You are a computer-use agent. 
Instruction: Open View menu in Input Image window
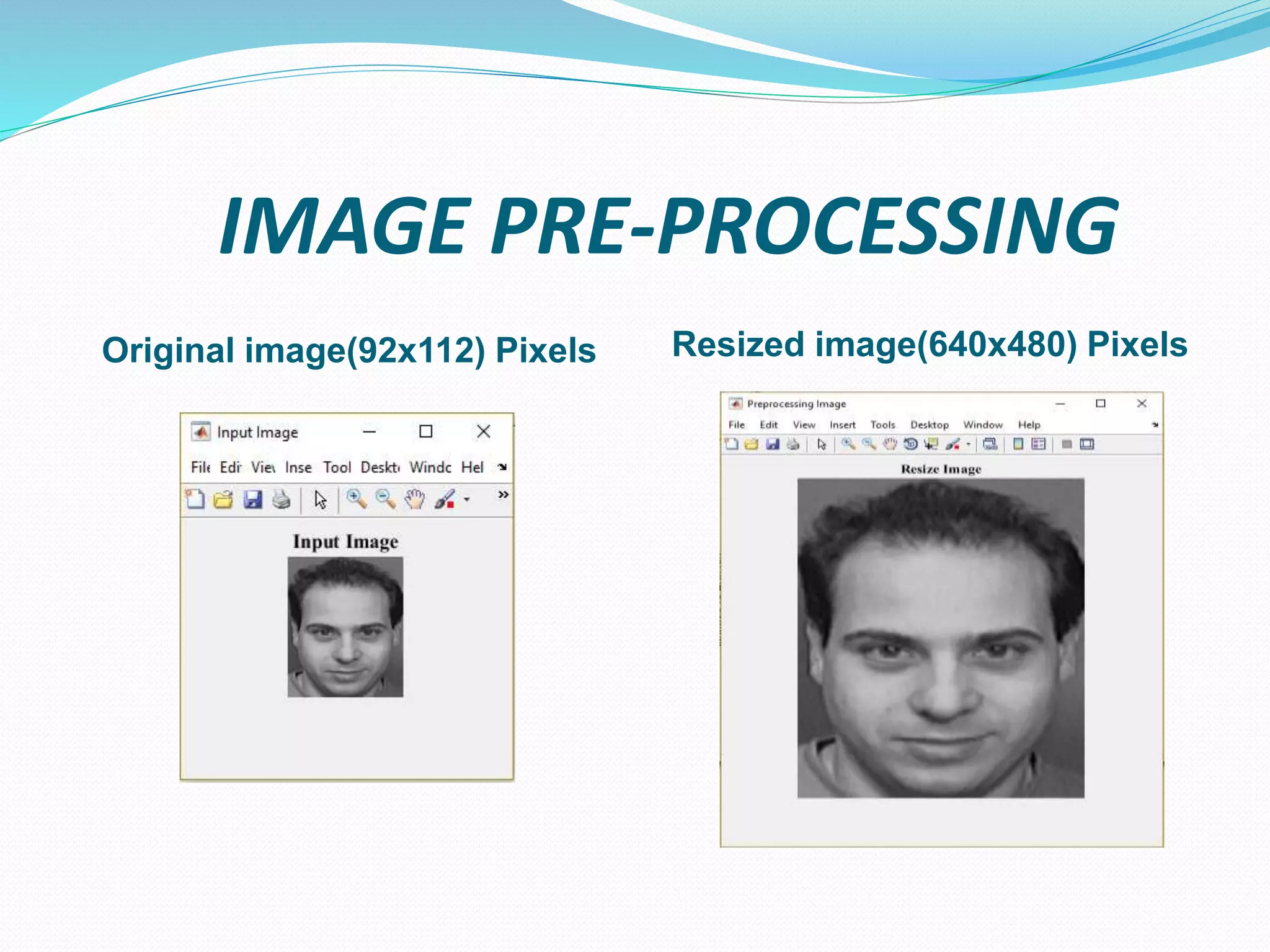click(263, 467)
